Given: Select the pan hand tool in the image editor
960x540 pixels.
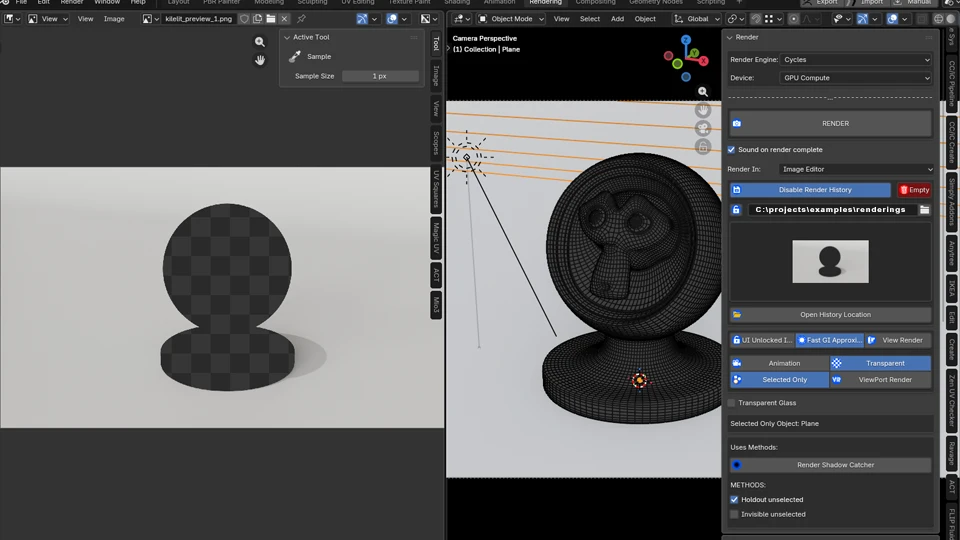Looking at the screenshot, I should tap(260, 60).
